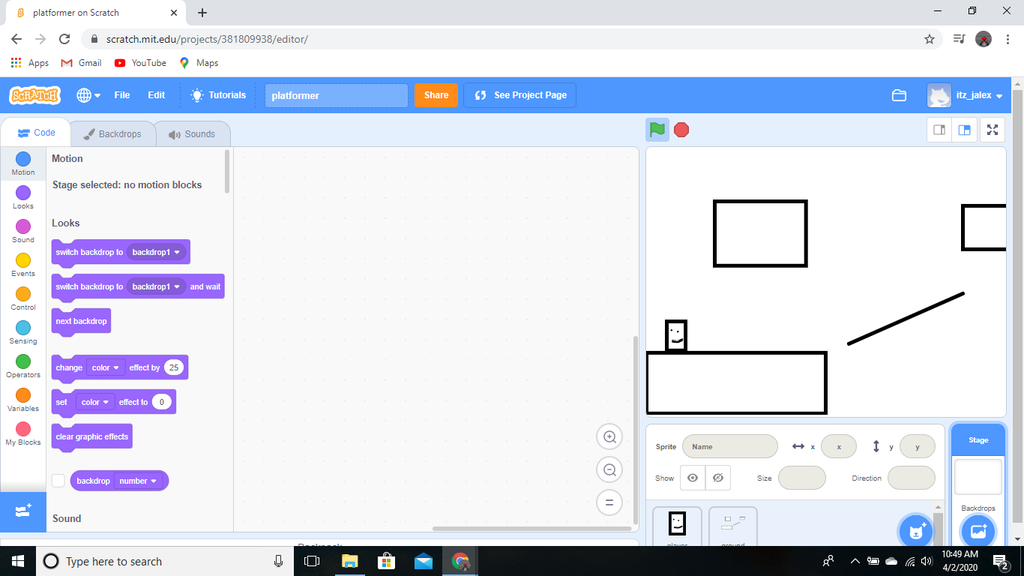This screenshot has height=576, width=1024.
Task: Click the red stop sign above the stage
Action: click(681, 129)
